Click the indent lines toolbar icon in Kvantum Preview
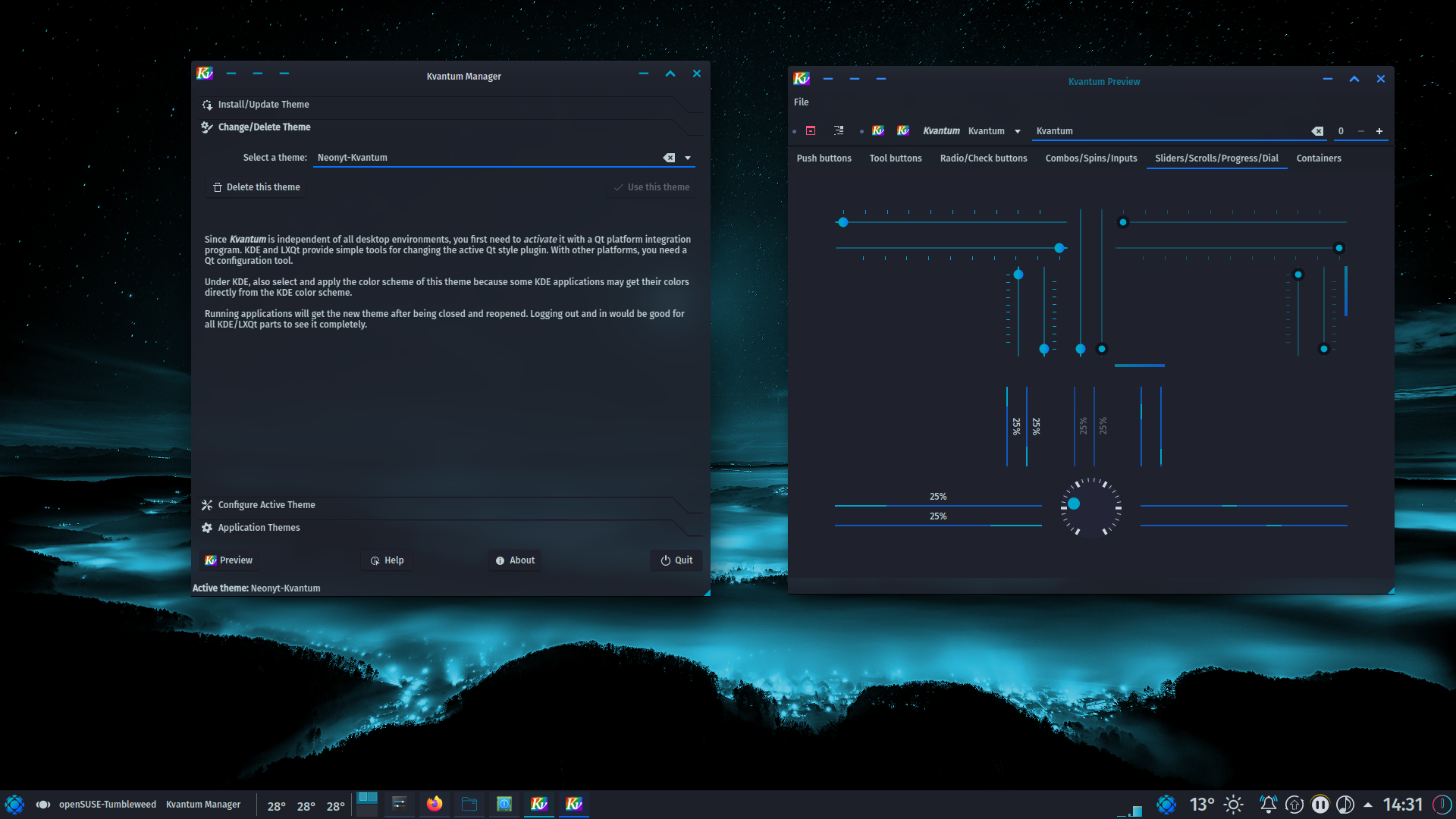 pos(839,130)
